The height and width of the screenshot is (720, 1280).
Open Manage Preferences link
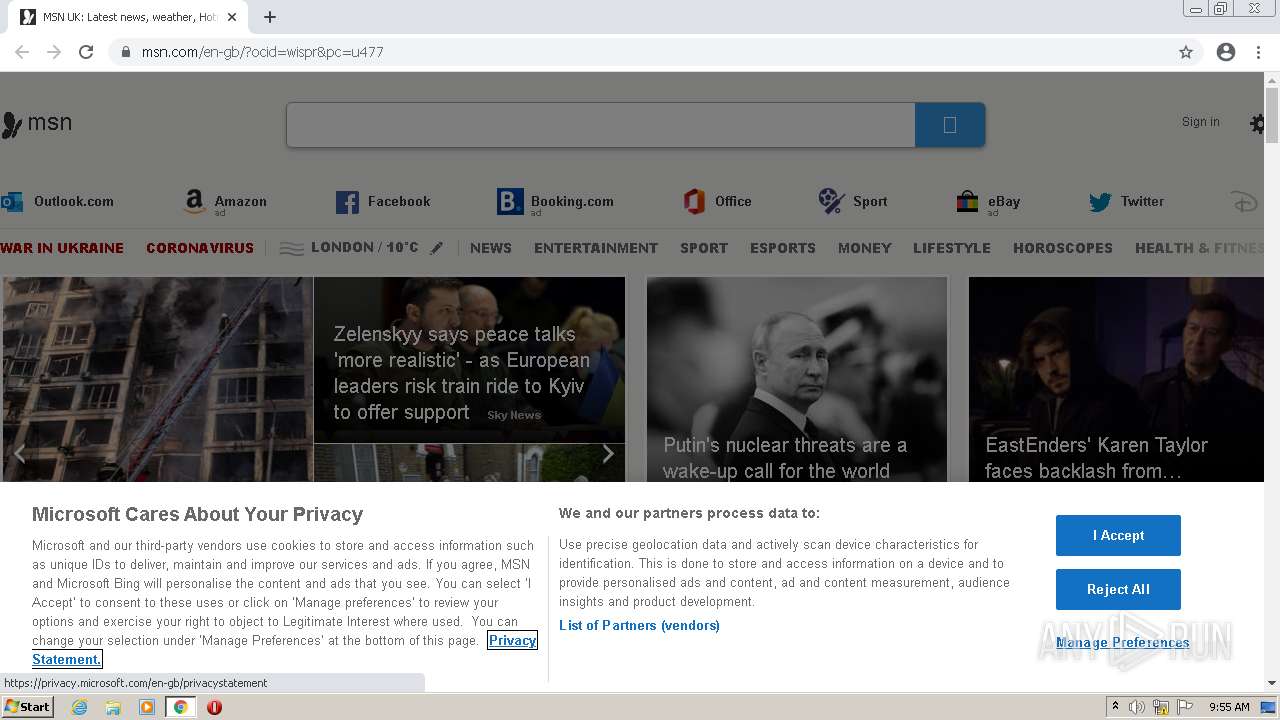click(x=1123, y=643)
